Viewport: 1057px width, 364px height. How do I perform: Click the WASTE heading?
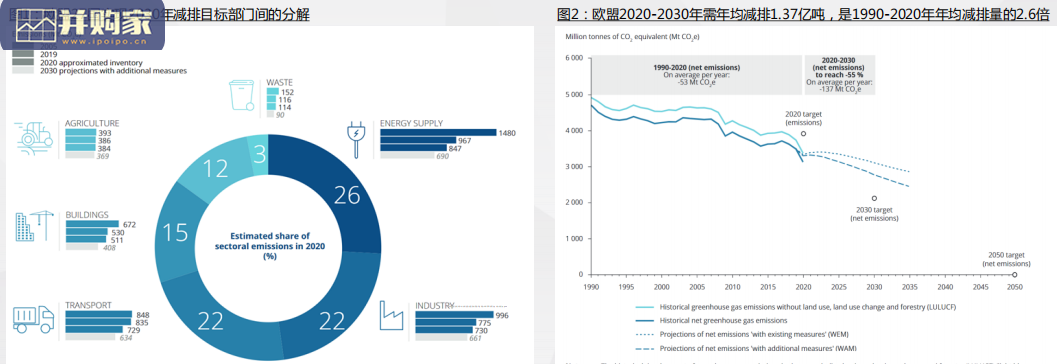click(279, 82)
